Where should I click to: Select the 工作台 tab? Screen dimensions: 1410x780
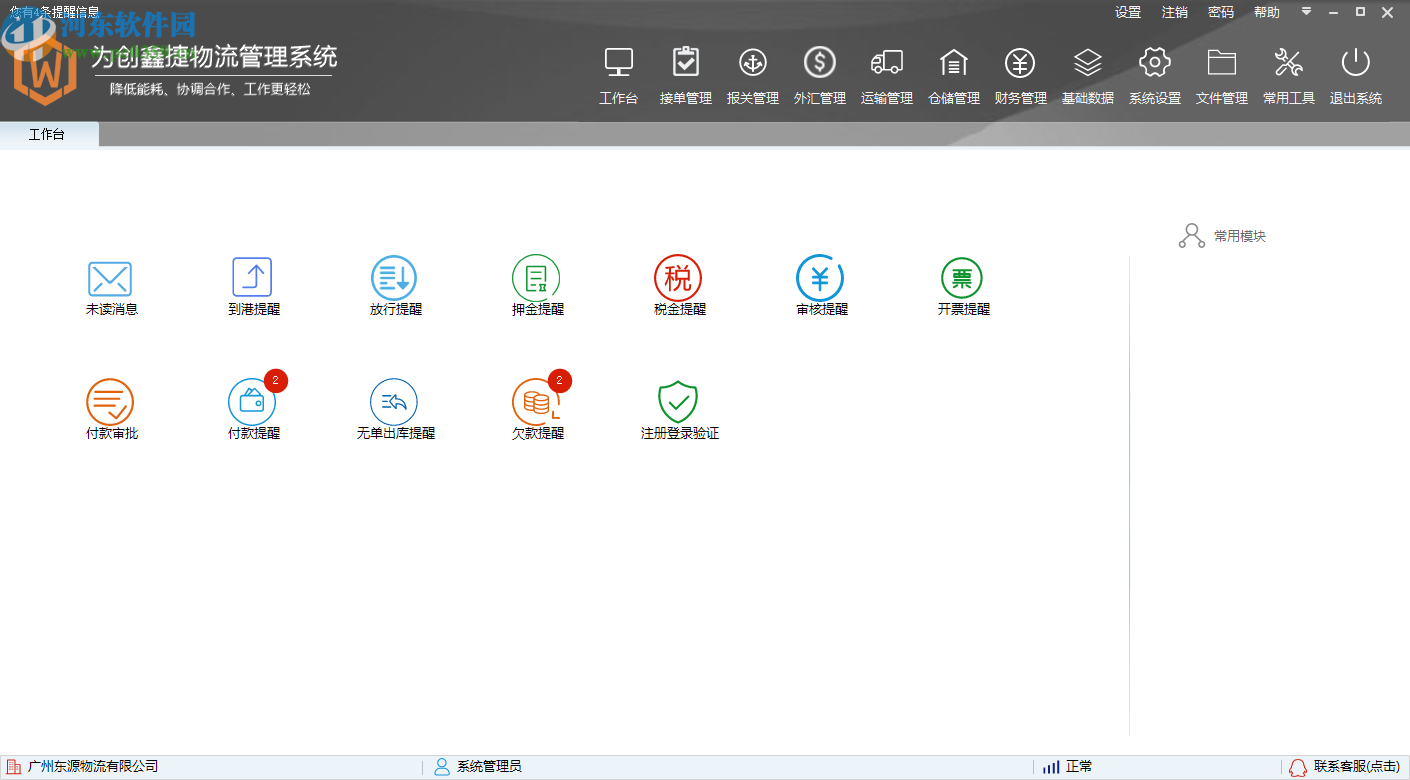[x=49, y=134]
